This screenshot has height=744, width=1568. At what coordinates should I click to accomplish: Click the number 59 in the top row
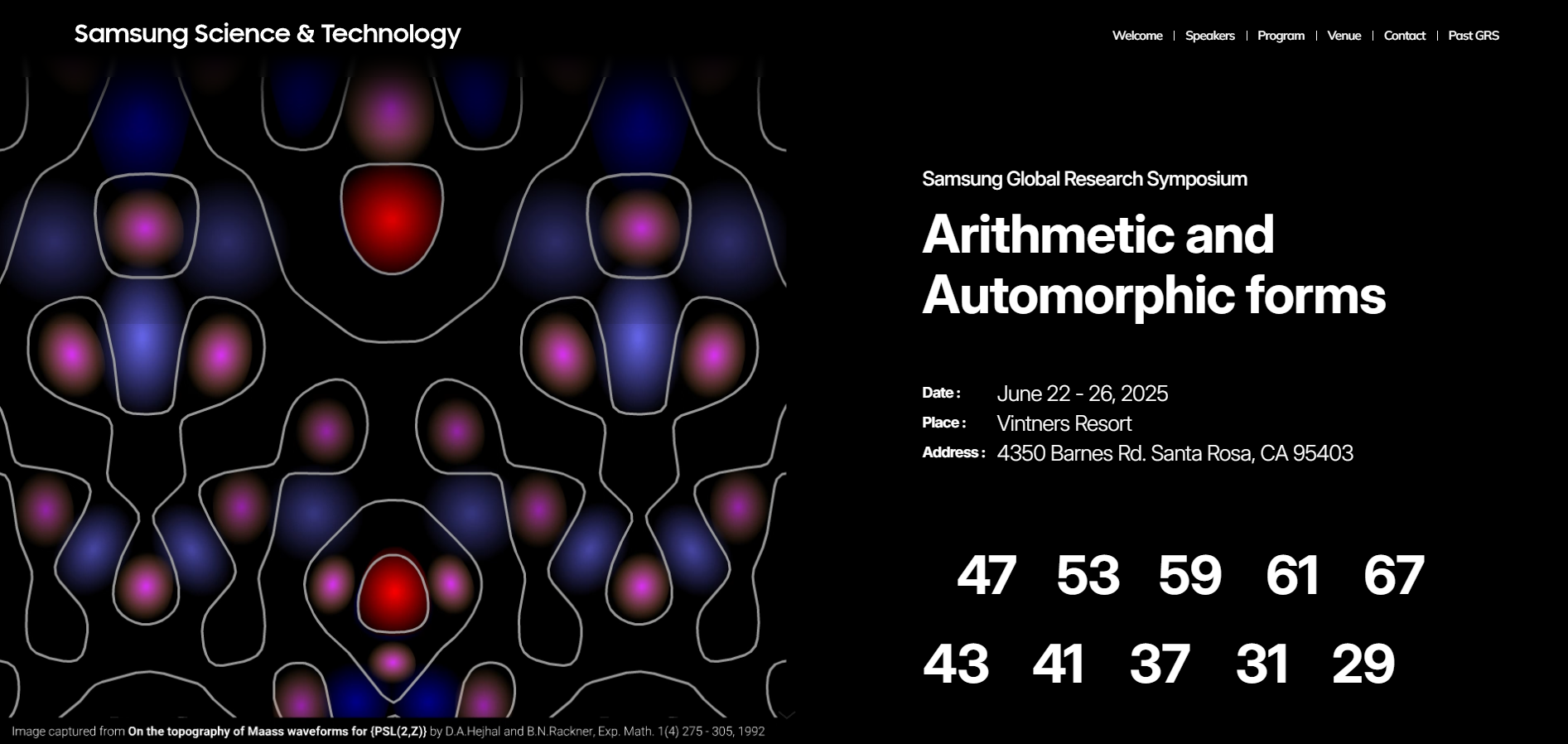point(1189,575)
